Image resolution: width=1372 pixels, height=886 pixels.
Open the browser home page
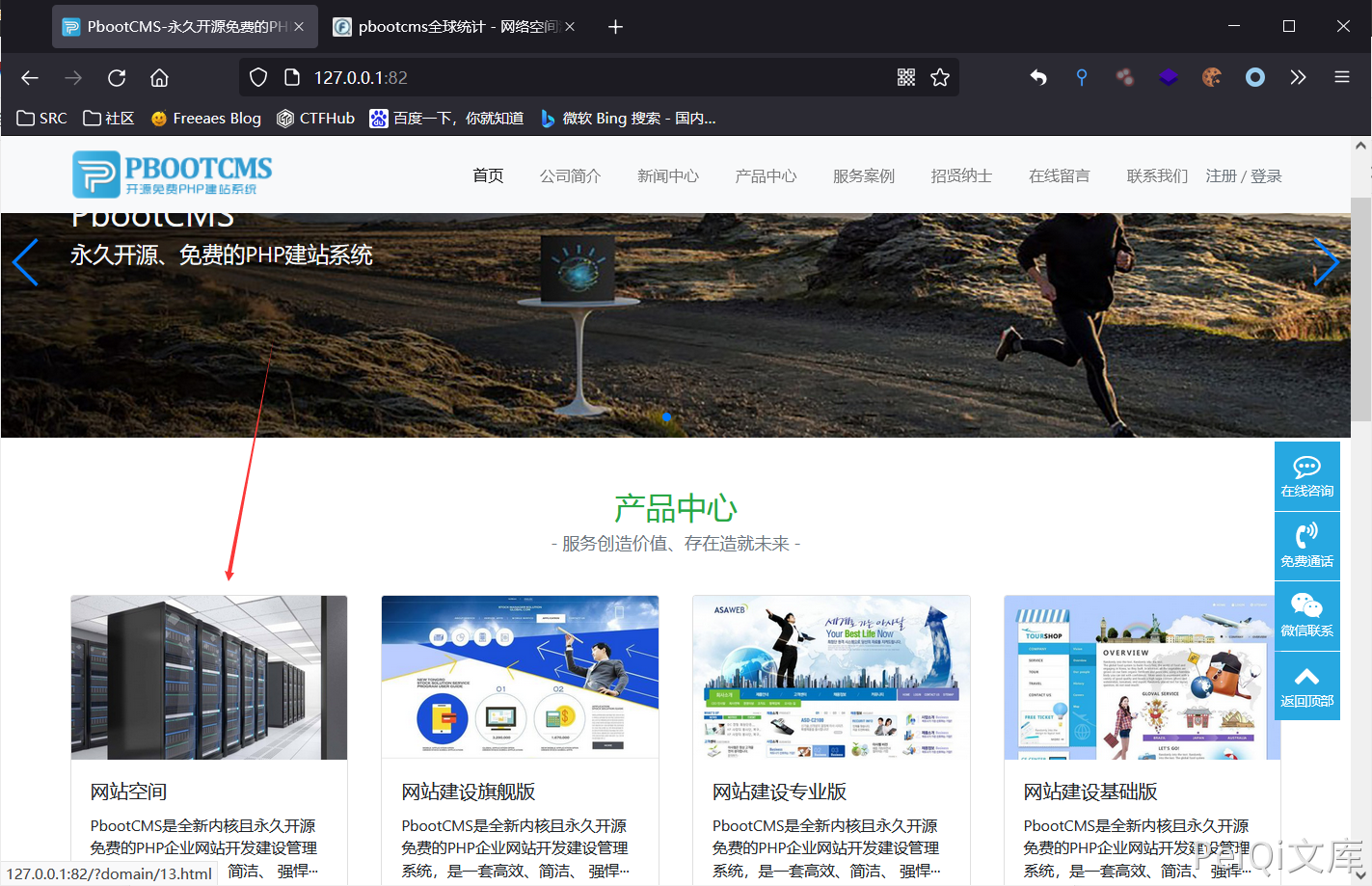click(160, 77)
